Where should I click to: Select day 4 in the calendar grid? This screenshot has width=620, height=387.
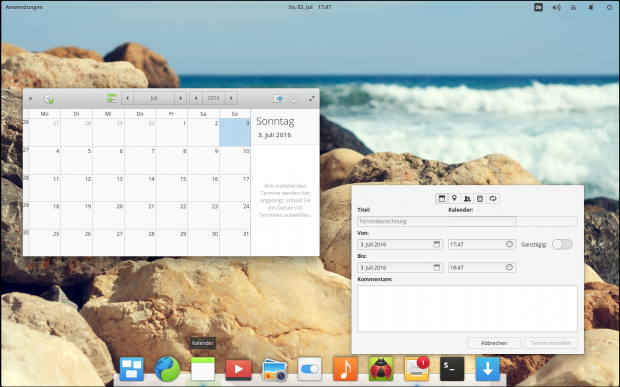click(45, 160)
